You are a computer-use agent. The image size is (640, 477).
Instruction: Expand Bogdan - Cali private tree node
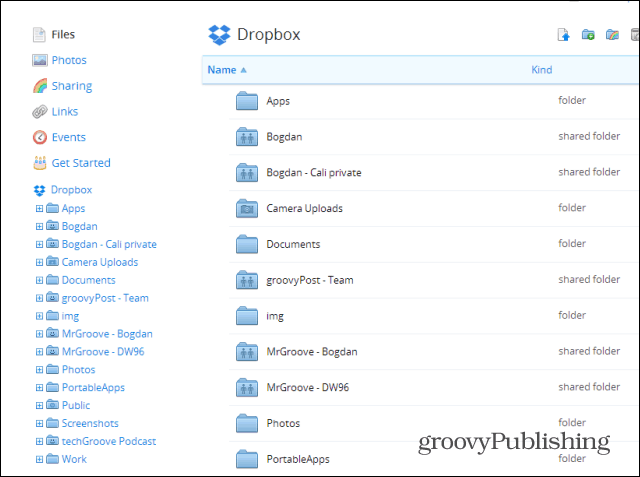(39, 244)
